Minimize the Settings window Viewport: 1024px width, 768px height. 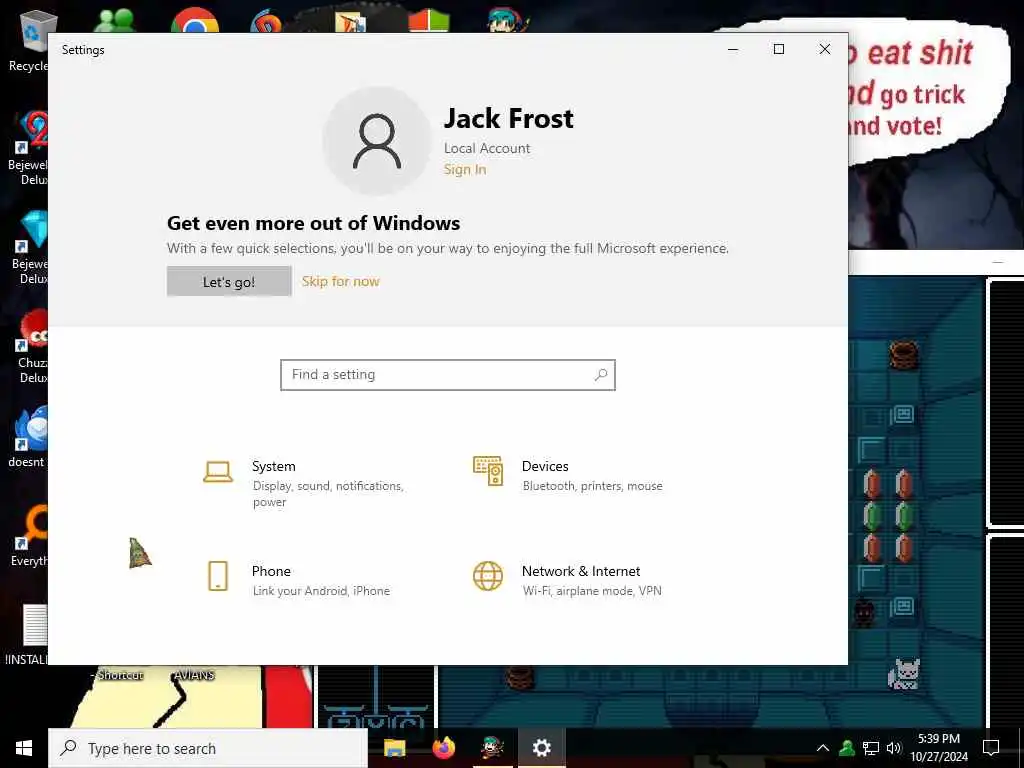[733, 49]
